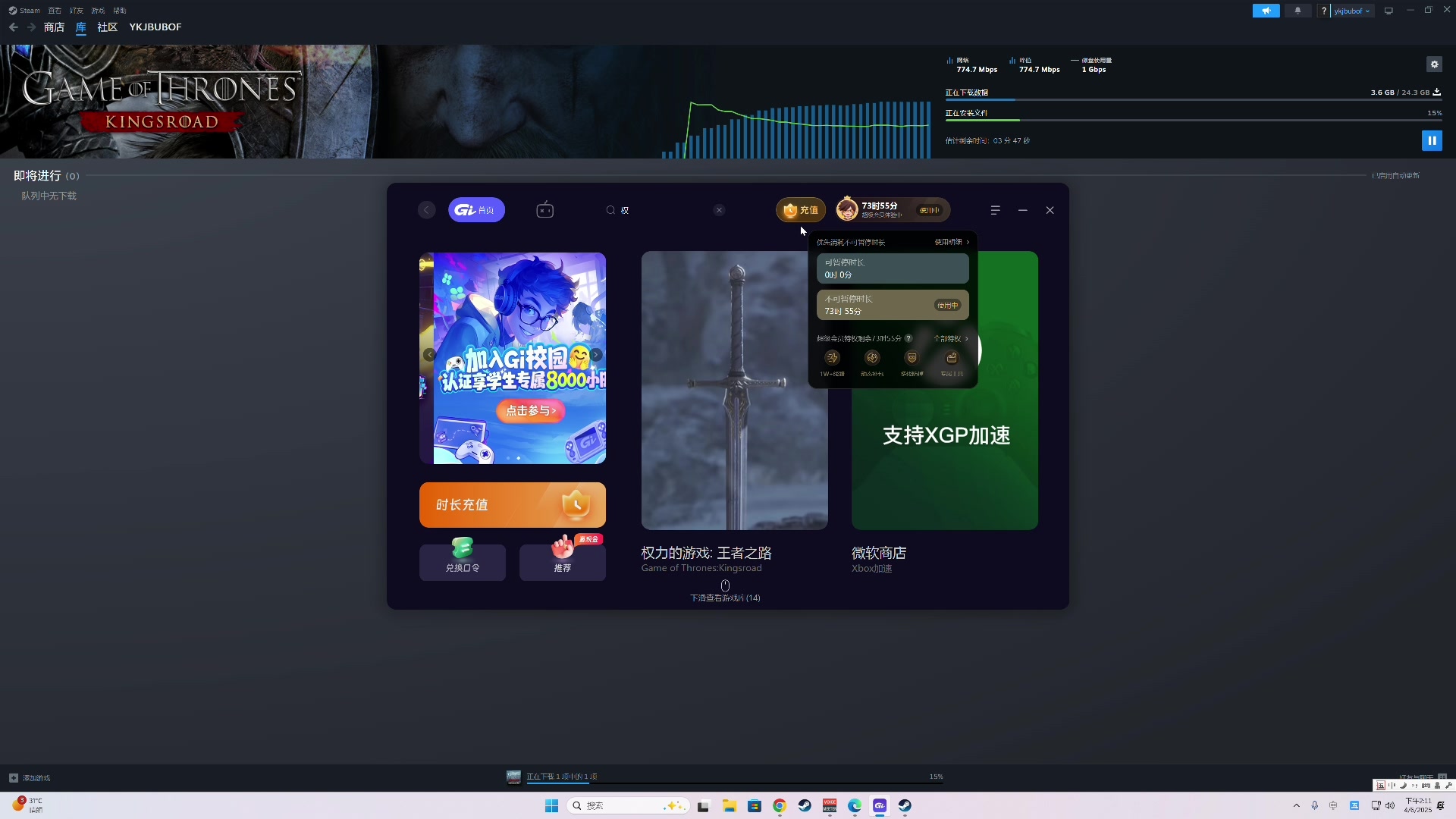Click taskbar search box
The image size is (1456, 819).
pos(629,805)
